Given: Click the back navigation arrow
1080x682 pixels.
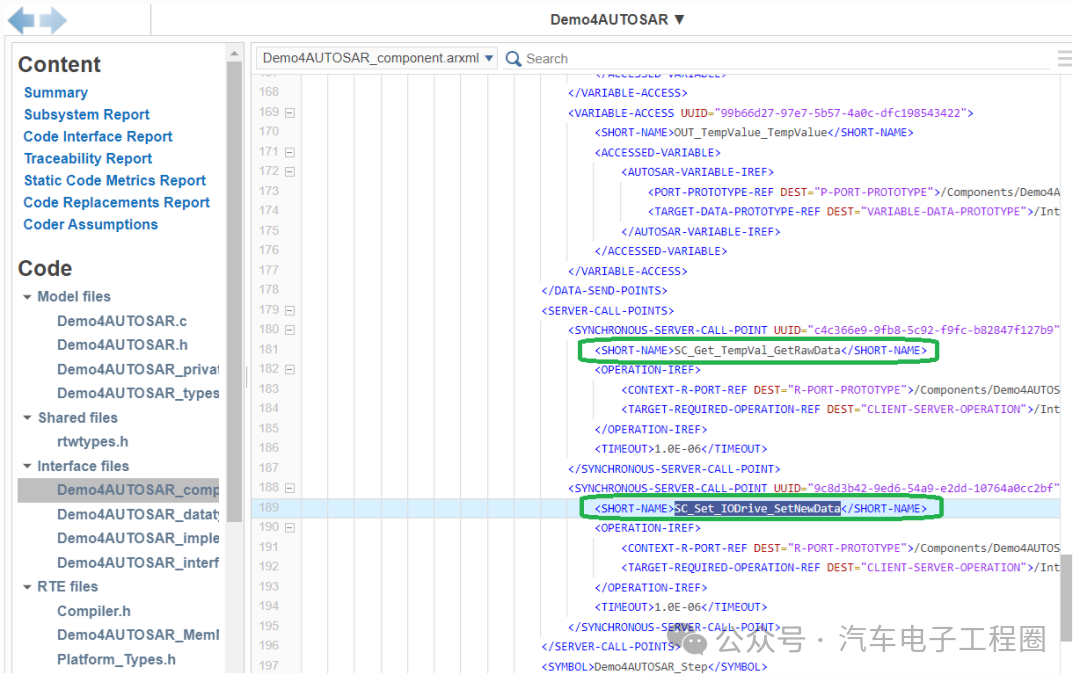Looking at the screenshot, I should (21, 20).
